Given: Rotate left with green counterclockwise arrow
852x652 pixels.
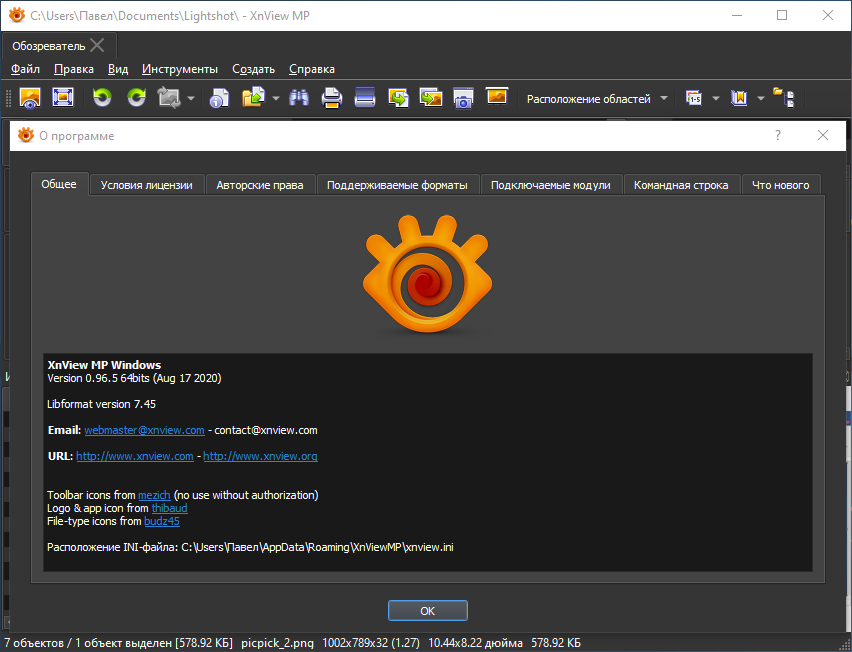Looking at the screenshot, I should click(102, 98).
